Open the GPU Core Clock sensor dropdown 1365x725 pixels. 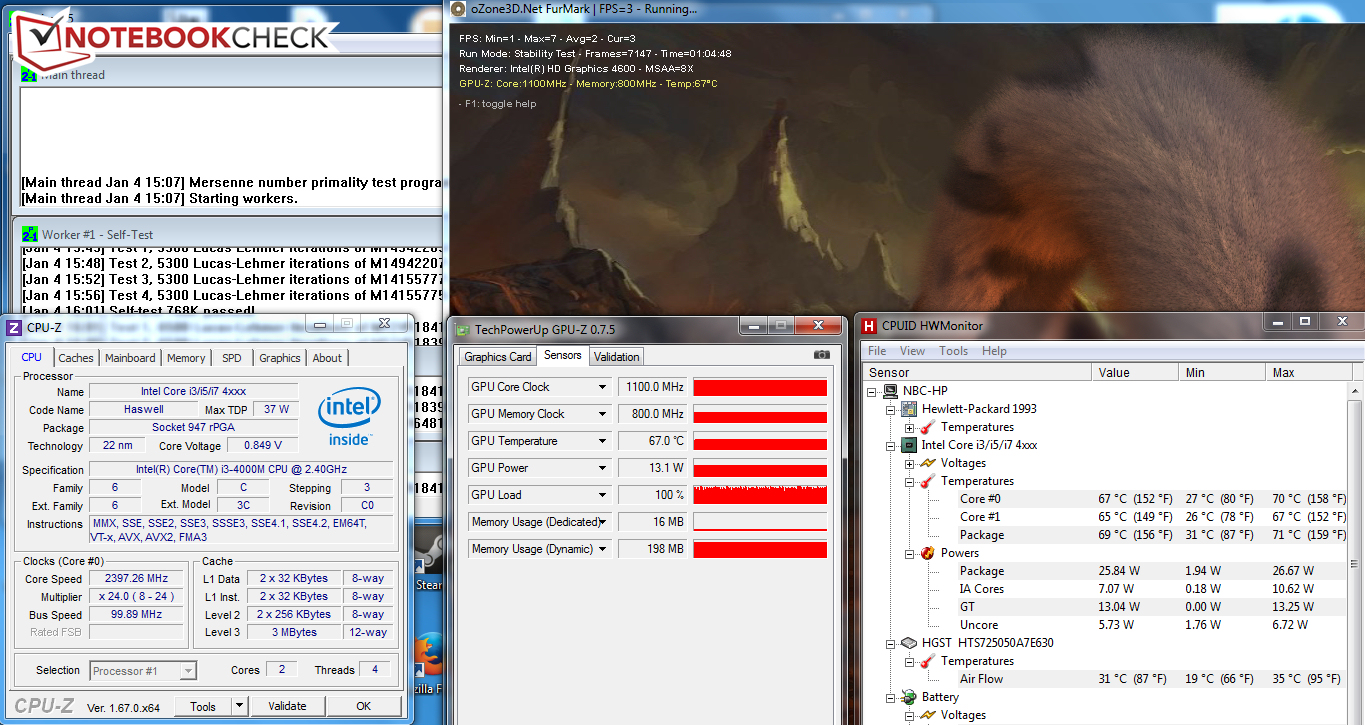tap(602, 387)
